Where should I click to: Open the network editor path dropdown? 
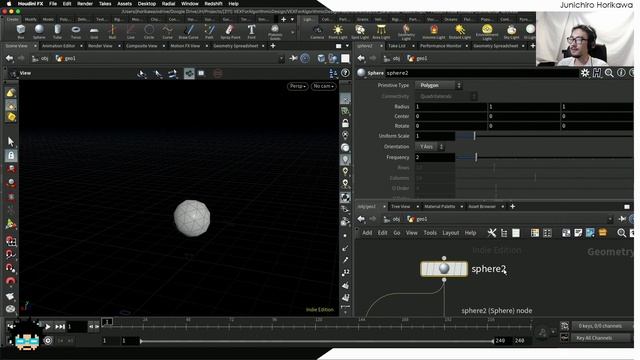coord(610,219)
